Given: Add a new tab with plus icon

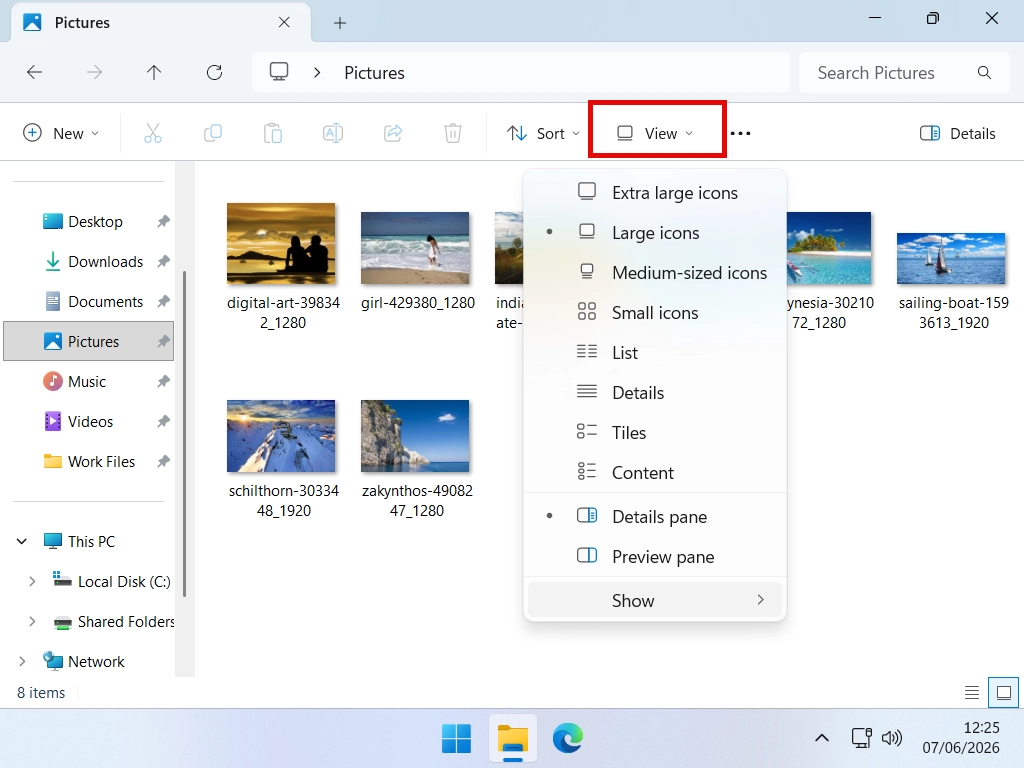Looking at the screenshot, I should pos(340,23).
